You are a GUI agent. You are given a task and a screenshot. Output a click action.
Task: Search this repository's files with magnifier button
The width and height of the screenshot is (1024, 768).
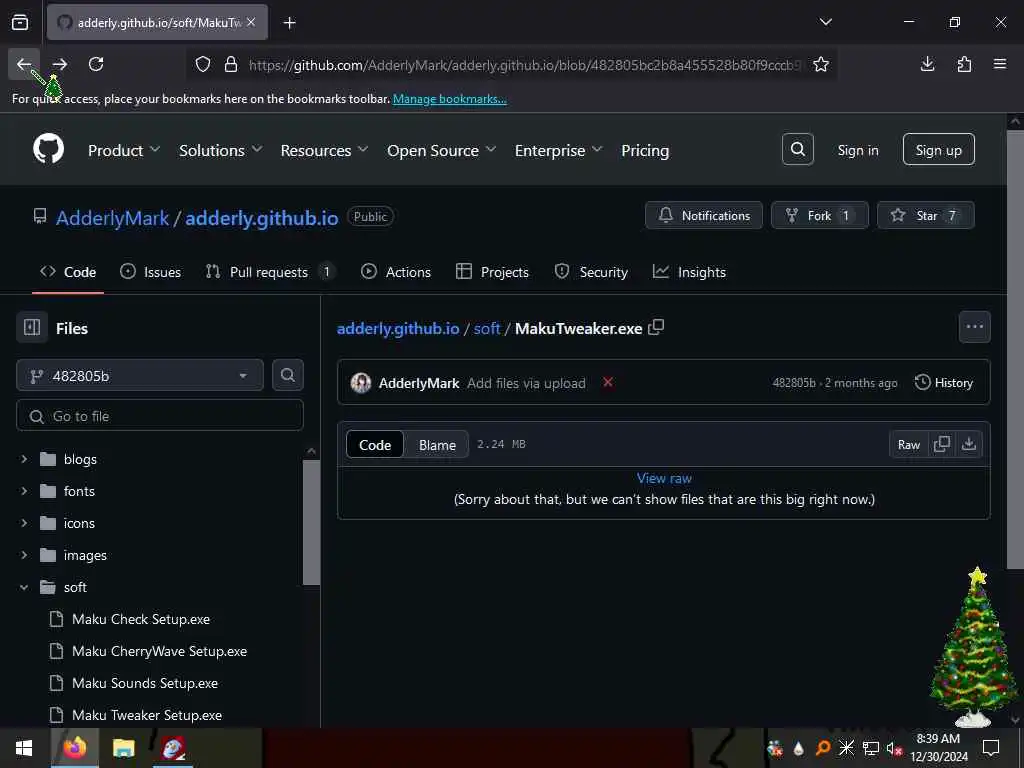pos(287,375)
